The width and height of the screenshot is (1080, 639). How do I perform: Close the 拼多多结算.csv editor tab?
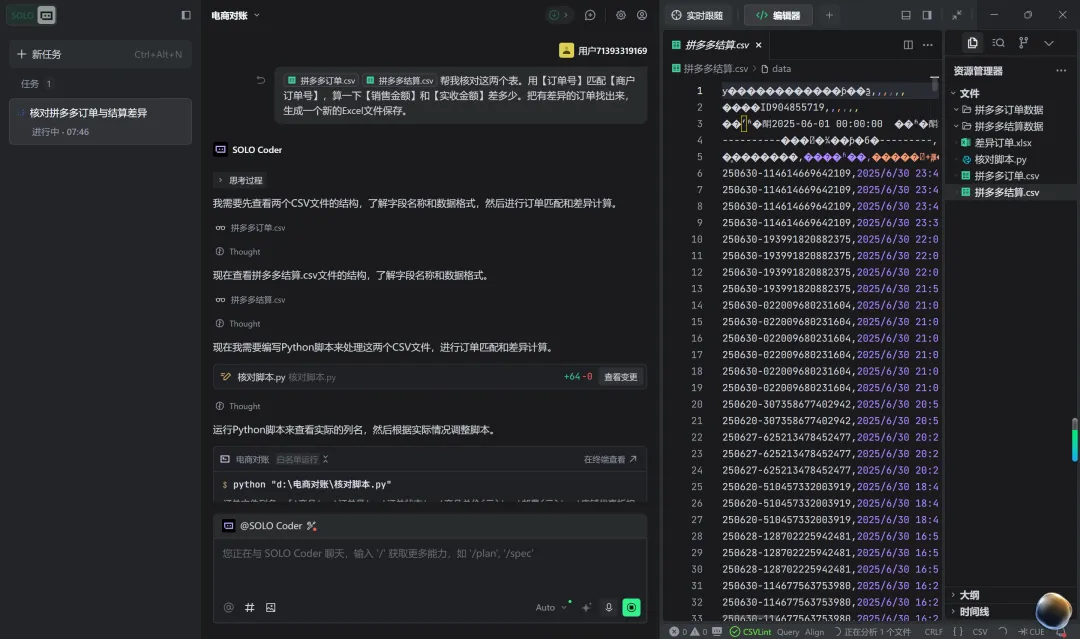(x=759, y=45)
